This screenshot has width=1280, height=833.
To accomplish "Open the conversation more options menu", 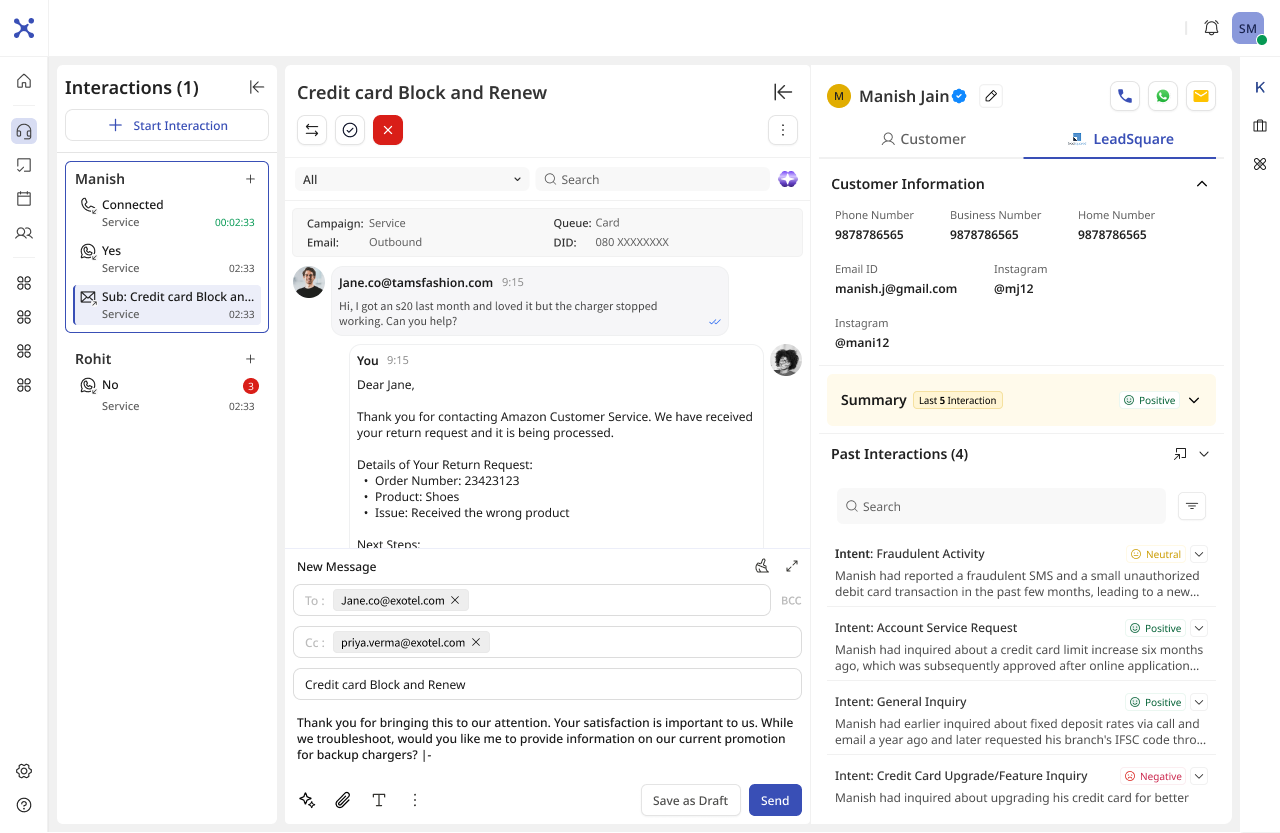I will click(783, 130).
